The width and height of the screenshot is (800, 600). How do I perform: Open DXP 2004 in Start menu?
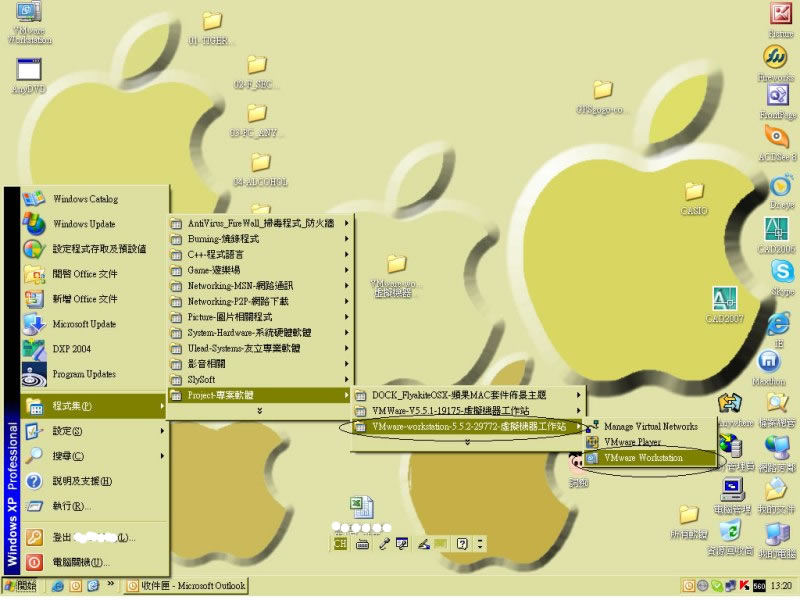pyautogui.click(x=94, y=348)
